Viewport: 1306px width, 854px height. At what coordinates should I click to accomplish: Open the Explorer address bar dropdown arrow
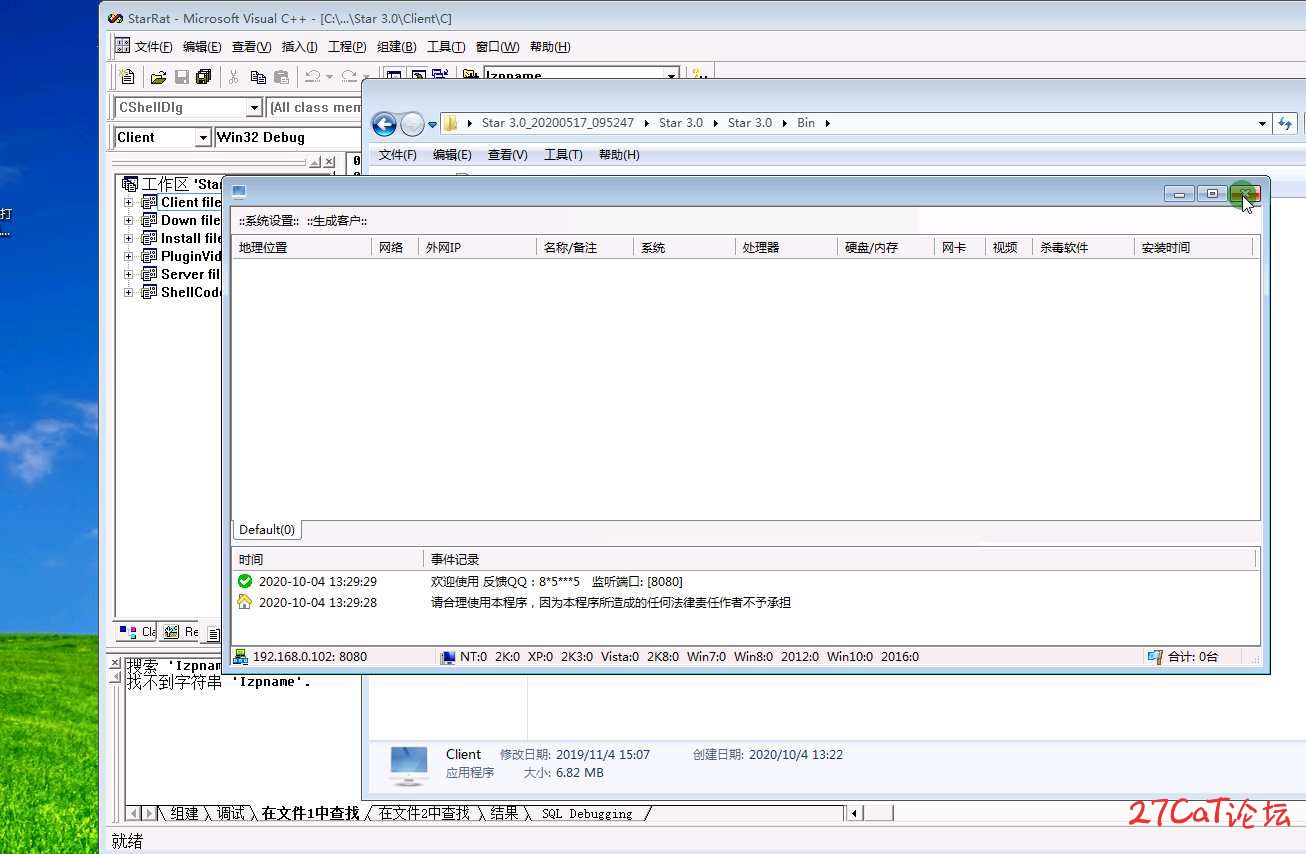[x=1262, y=123]
